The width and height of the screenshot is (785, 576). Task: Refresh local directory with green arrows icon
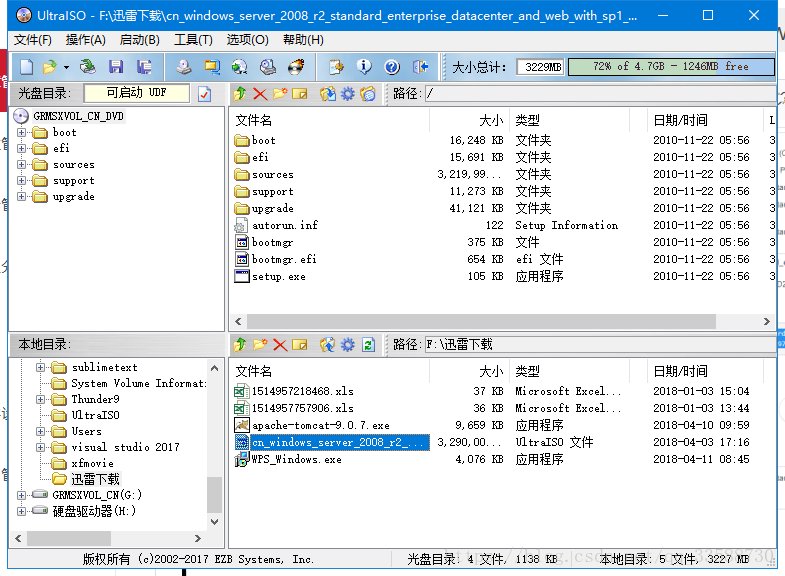[368, 345]
